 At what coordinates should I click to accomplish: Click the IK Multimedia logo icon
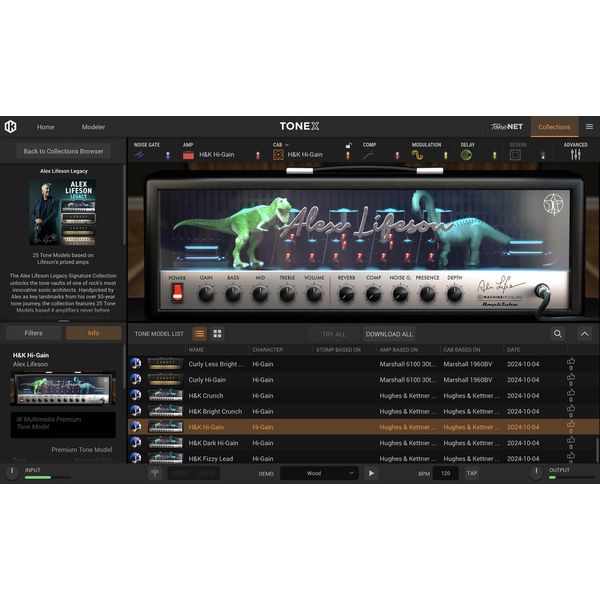tap(10, 126)
